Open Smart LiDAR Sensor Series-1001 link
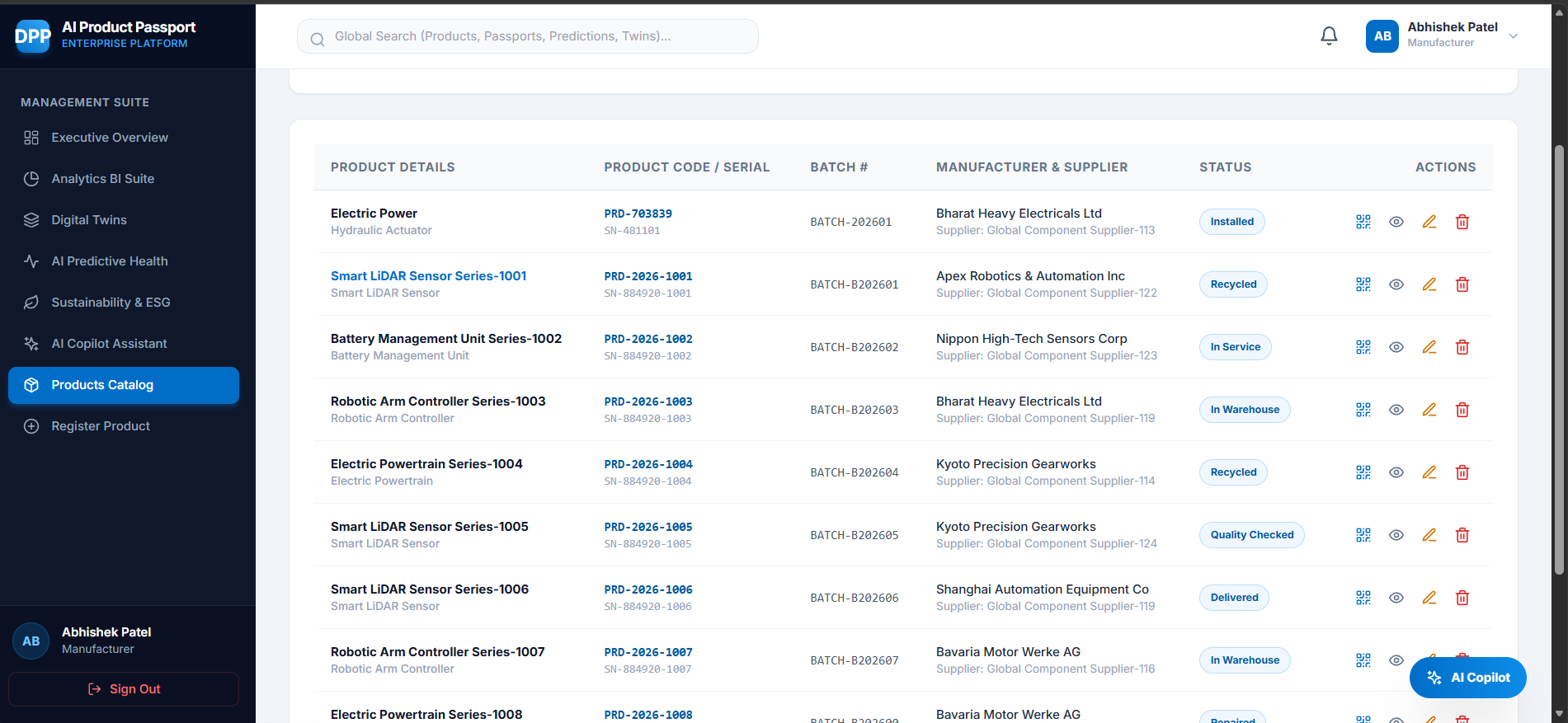The height and width of the screenshot is (723, 1568). coord(428,276)
